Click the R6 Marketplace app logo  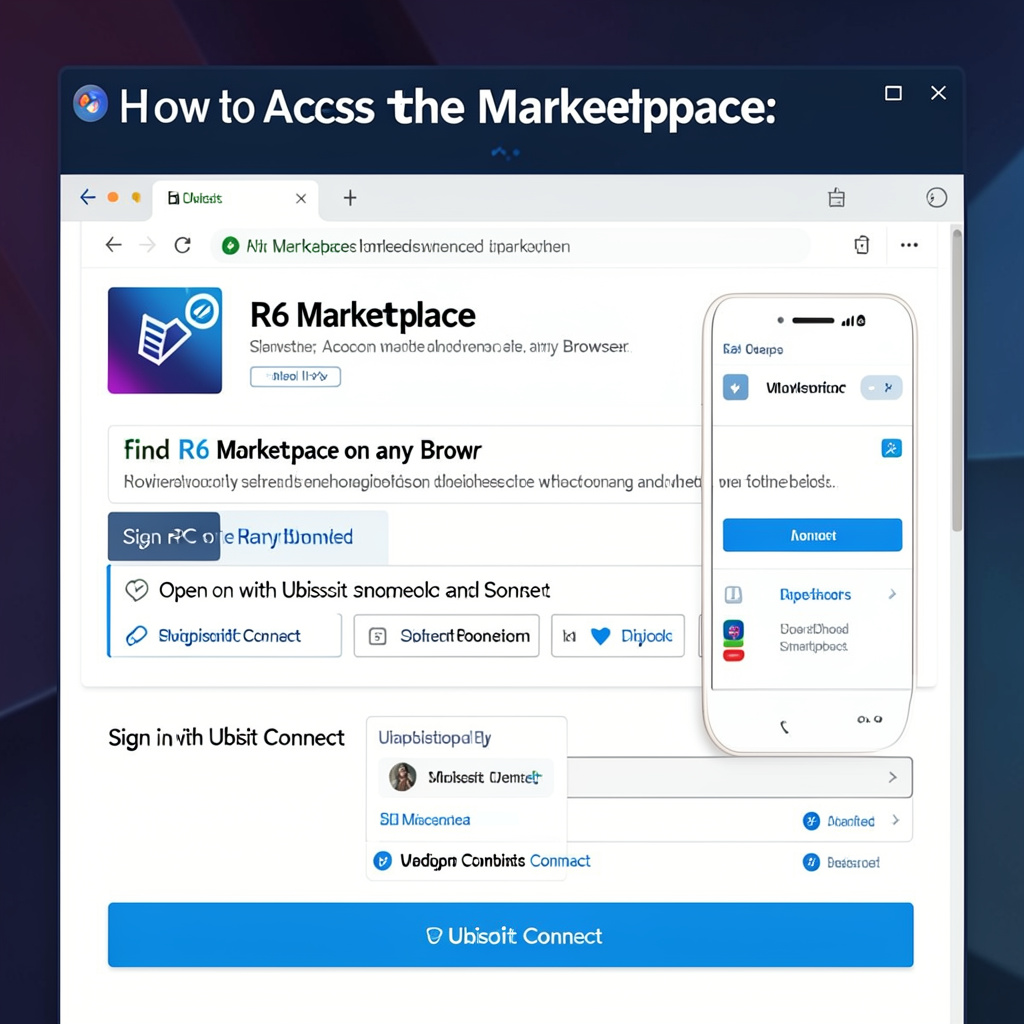pos(165,340)
